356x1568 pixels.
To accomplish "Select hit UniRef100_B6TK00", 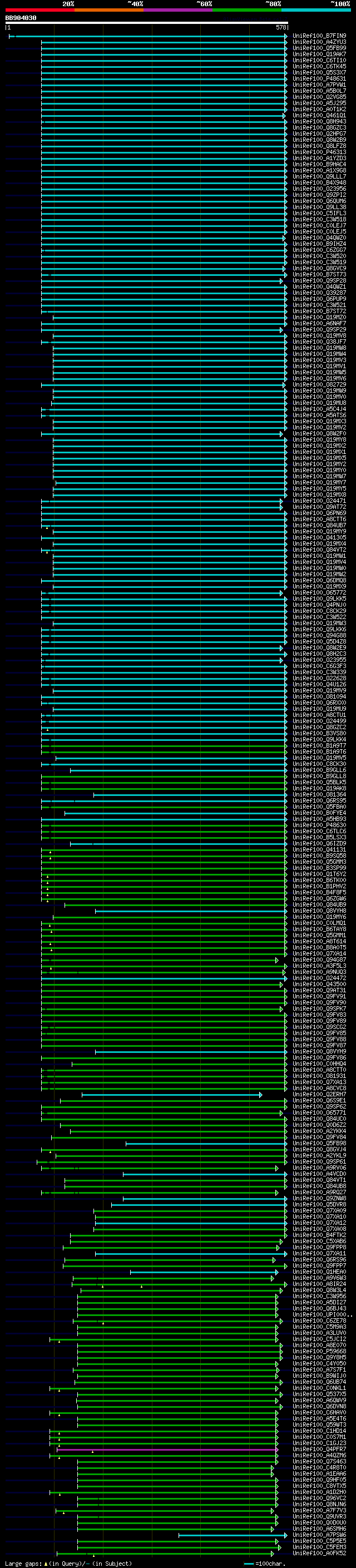I will (319, 880).
